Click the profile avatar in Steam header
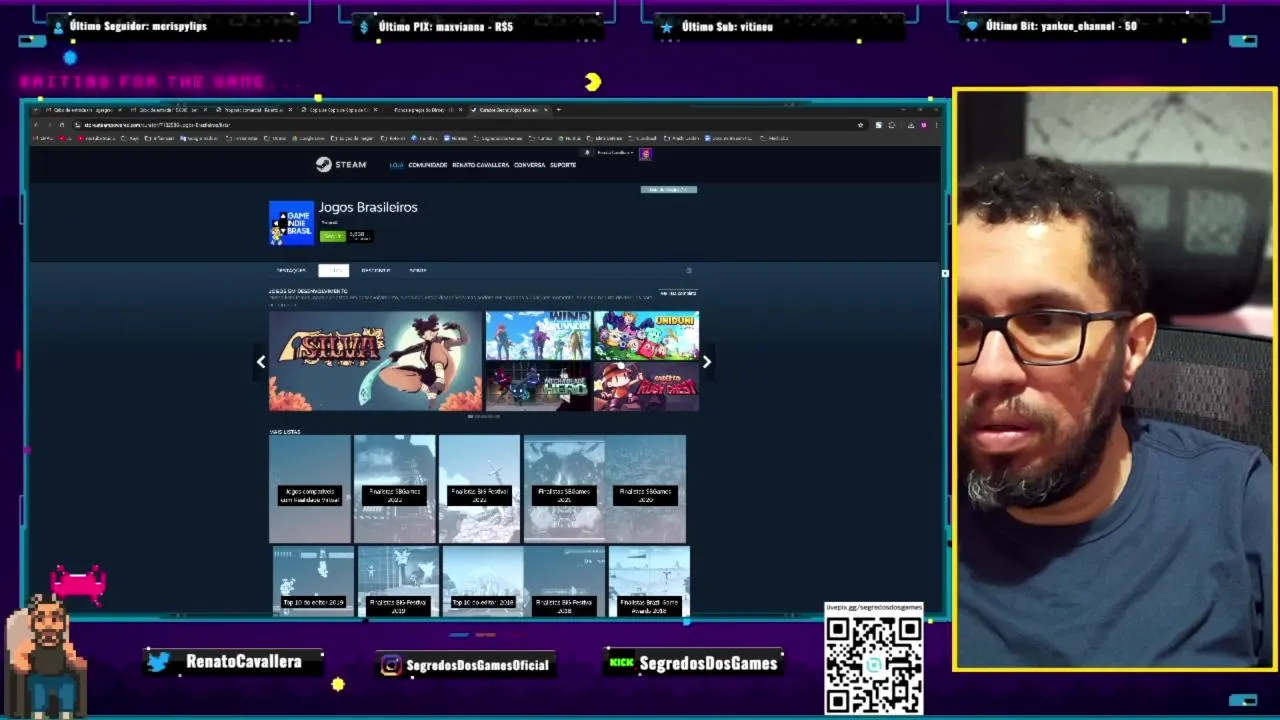 click(645, 153)
